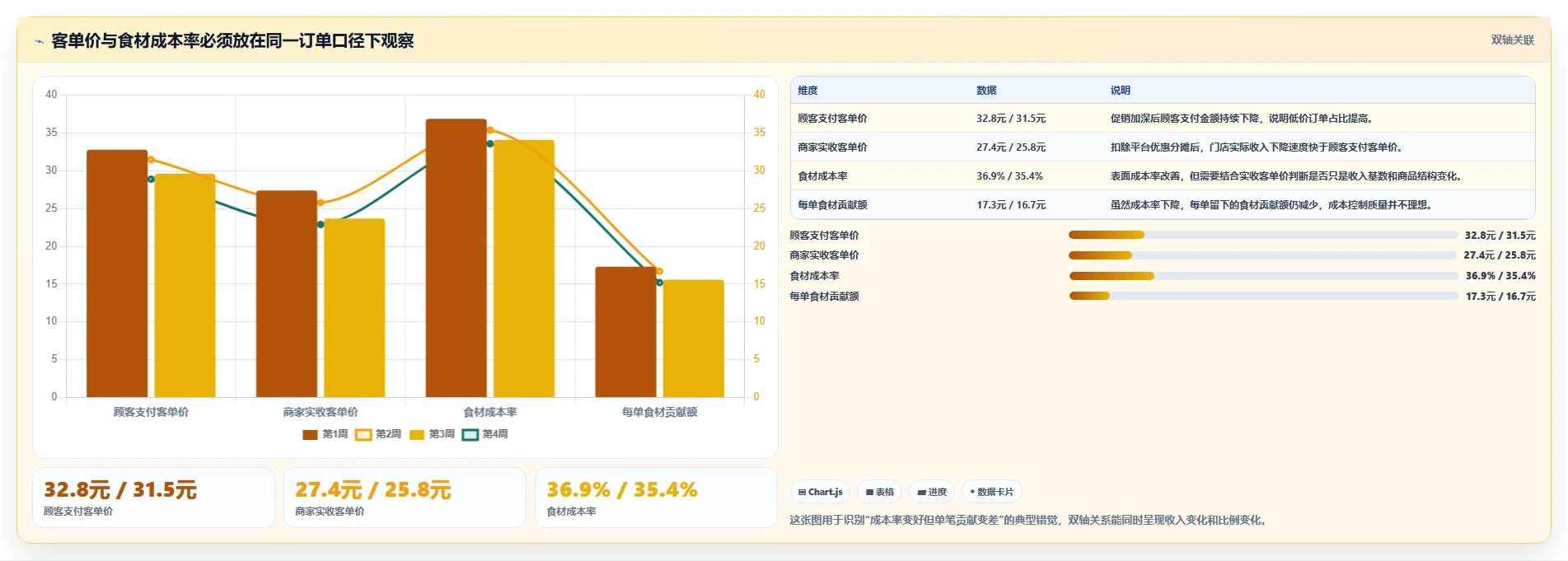Toggle the 第4周 legend item
Viewport: 1568px width, 561px height.
(x=484, y=434)
